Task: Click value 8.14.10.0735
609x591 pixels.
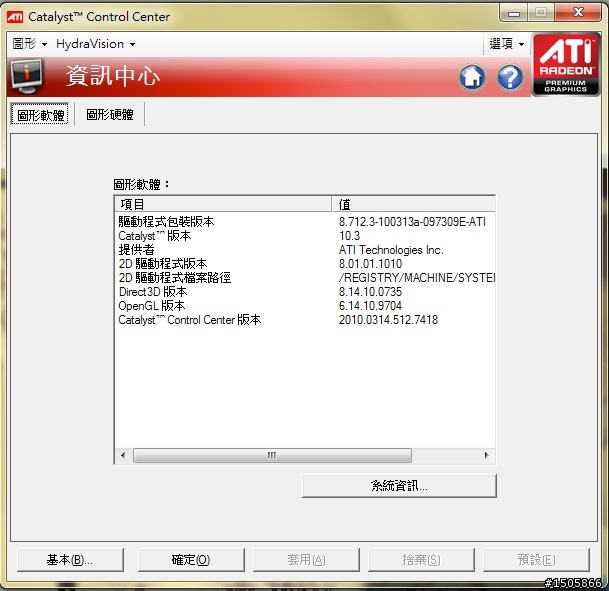Action: click(370, 292)
